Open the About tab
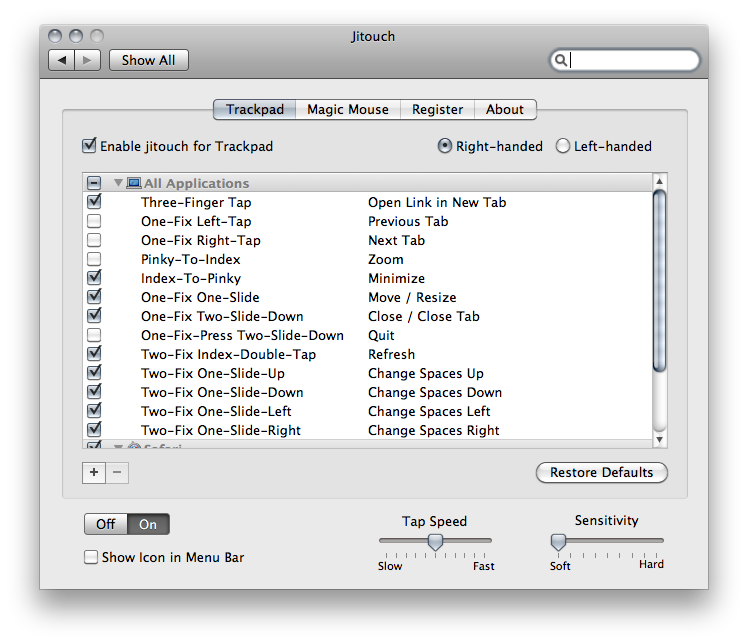This screenshot has width=748, height=644. pyautogui.click(x=505, y=110)
